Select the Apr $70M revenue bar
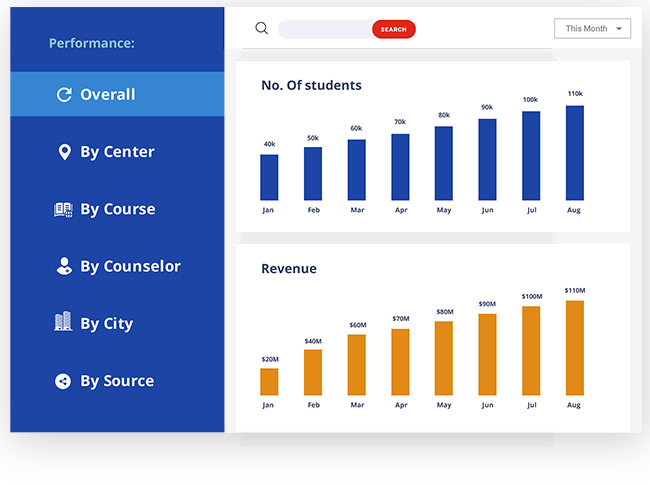Viewport: 650px width, 485px height. 400,362
